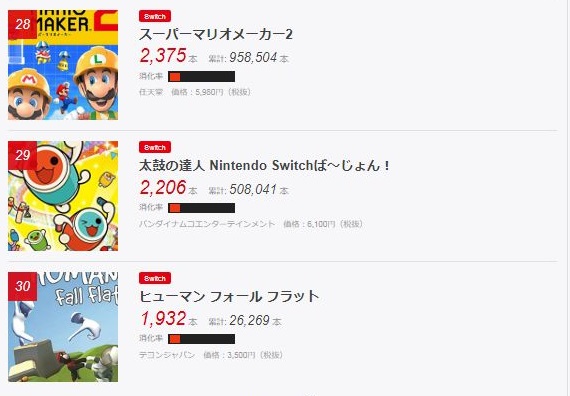Click the 2,375 weekly sales figure
Image resolution: width=570 pixels, height=396 pixels.
coord(163,56)
